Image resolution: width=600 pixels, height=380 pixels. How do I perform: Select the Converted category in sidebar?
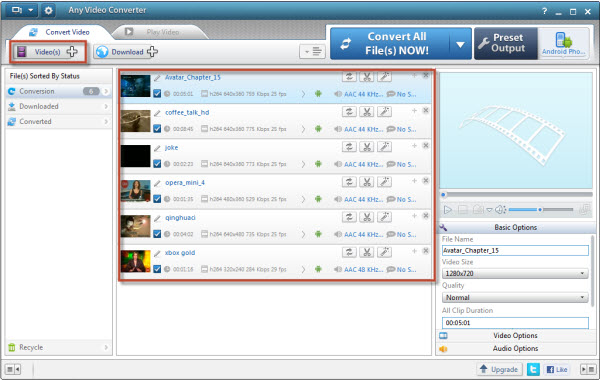(59, 121)
